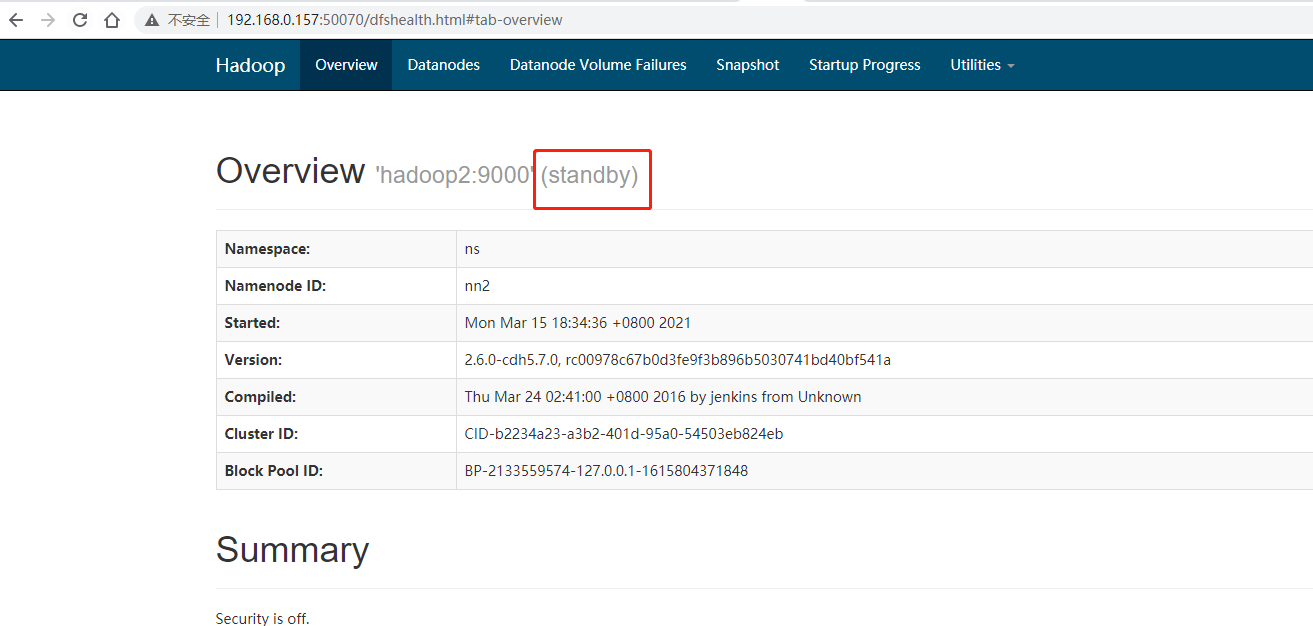Click the Version: row label
The image size is (1313, 626).
click(253, 360)
